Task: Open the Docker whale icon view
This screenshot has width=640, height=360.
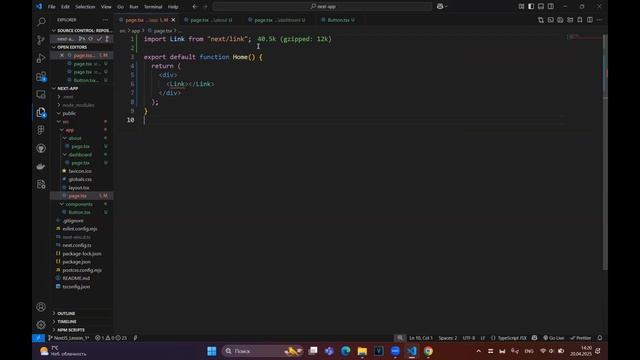Action: click(41, 166)
